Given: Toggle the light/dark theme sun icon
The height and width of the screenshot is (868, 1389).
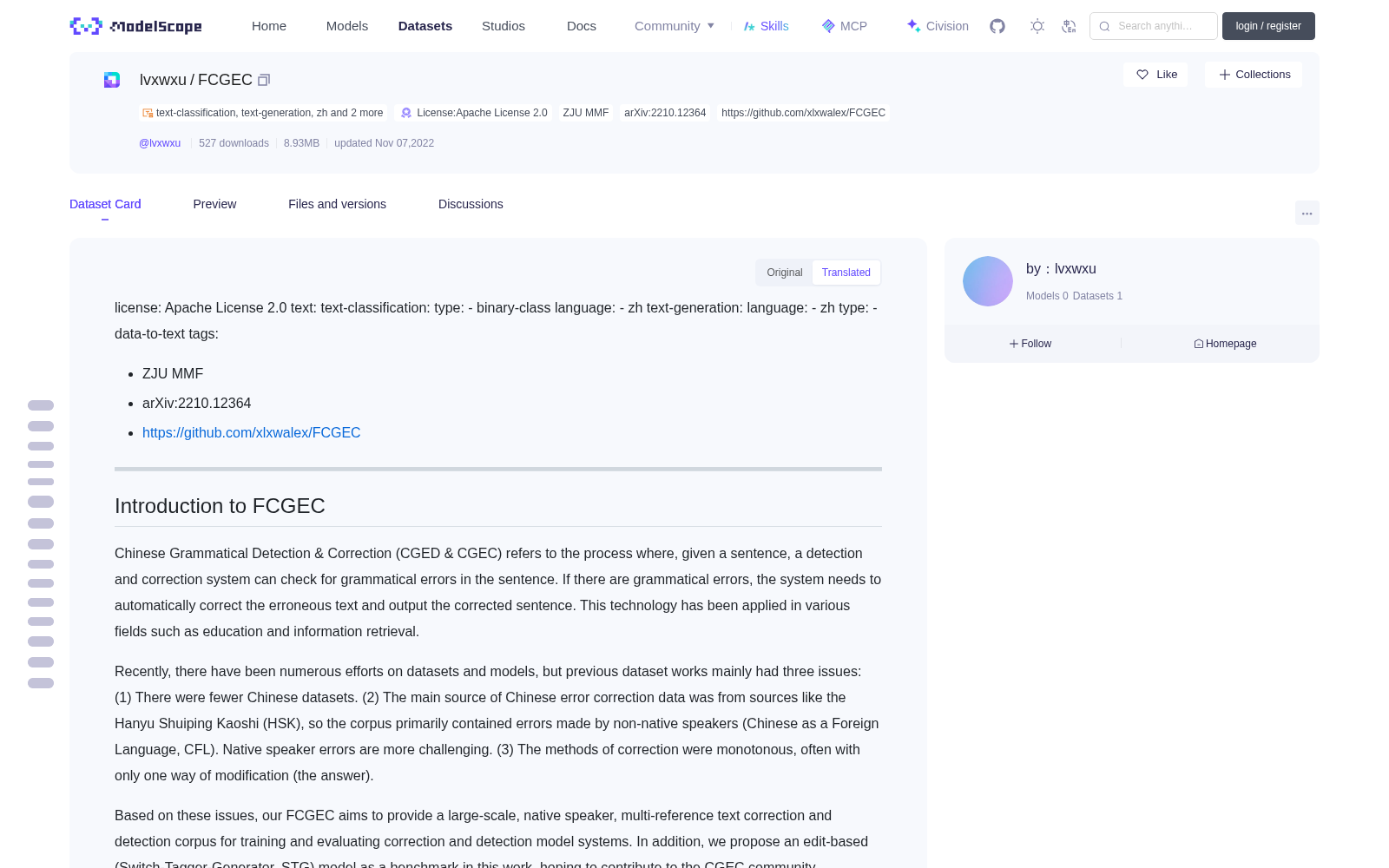Looking at the screenshot, I should pyautogui.click(x=1037, y=26).
